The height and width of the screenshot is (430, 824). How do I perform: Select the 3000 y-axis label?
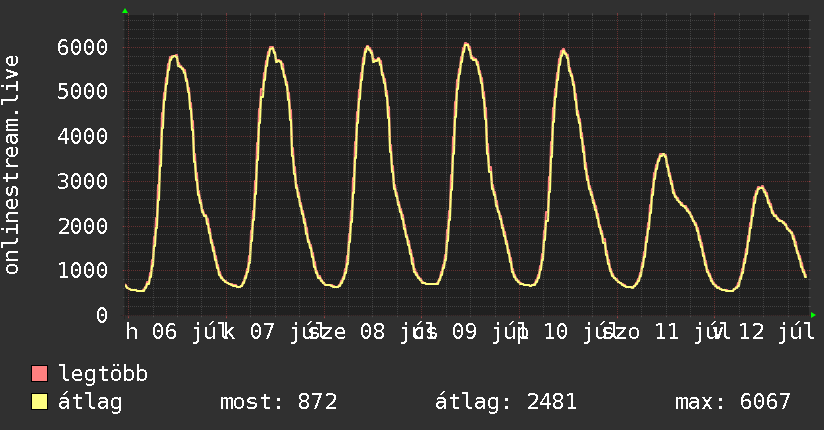coord(83,181)
